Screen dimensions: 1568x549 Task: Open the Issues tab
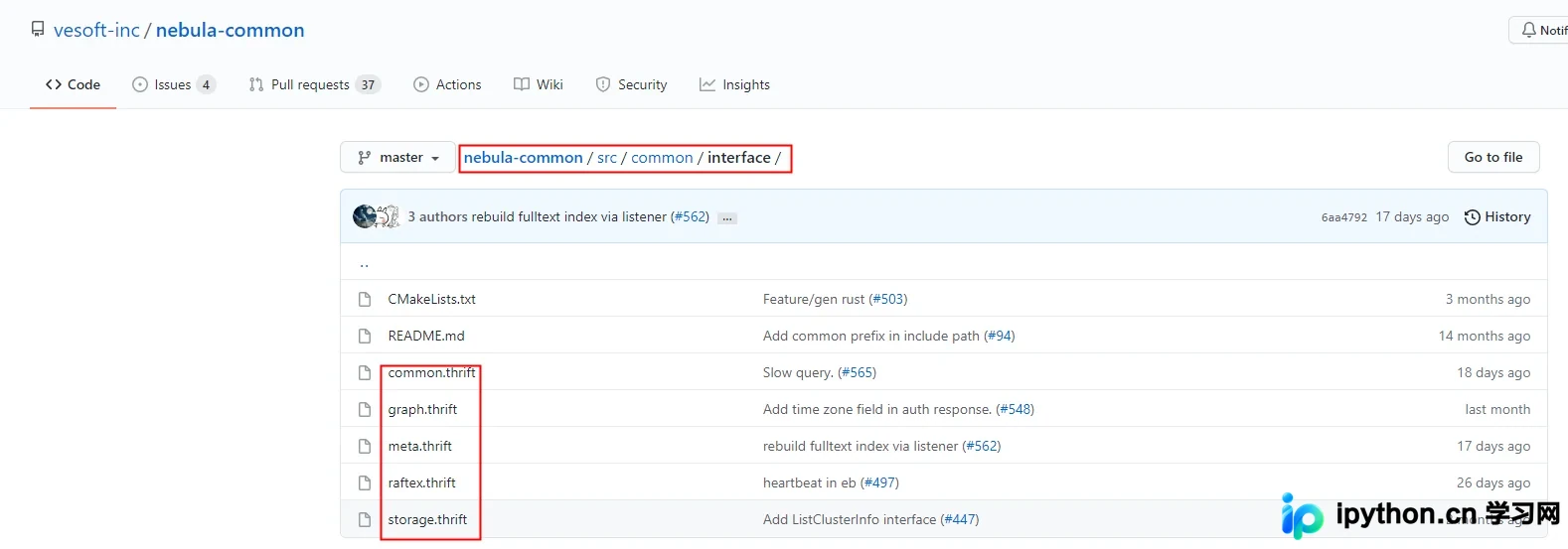pyautogui.click(x=174, y=84)
